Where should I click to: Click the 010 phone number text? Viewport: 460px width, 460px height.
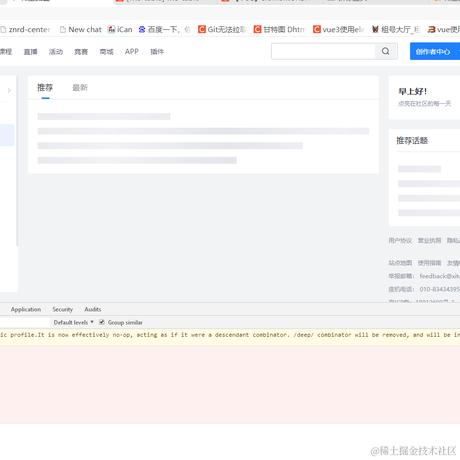(440, 289)
